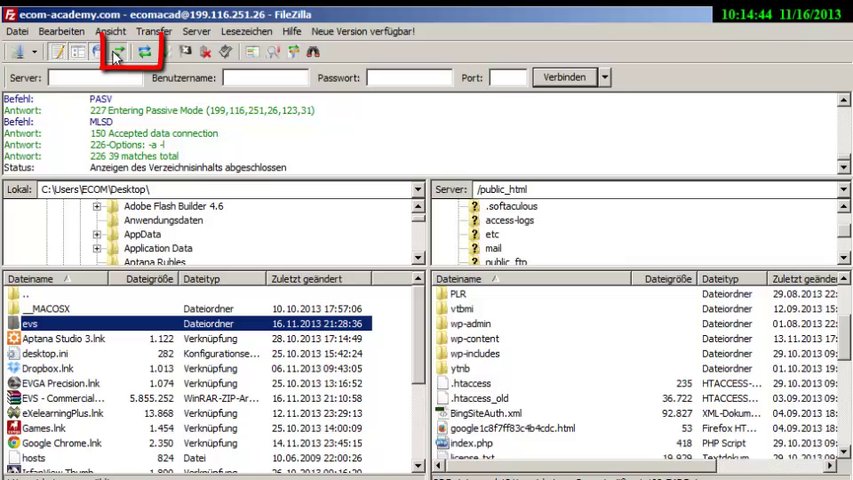The image size is (853, 480).
Task: Open the Site Manager icon
Action: point(18,52)
